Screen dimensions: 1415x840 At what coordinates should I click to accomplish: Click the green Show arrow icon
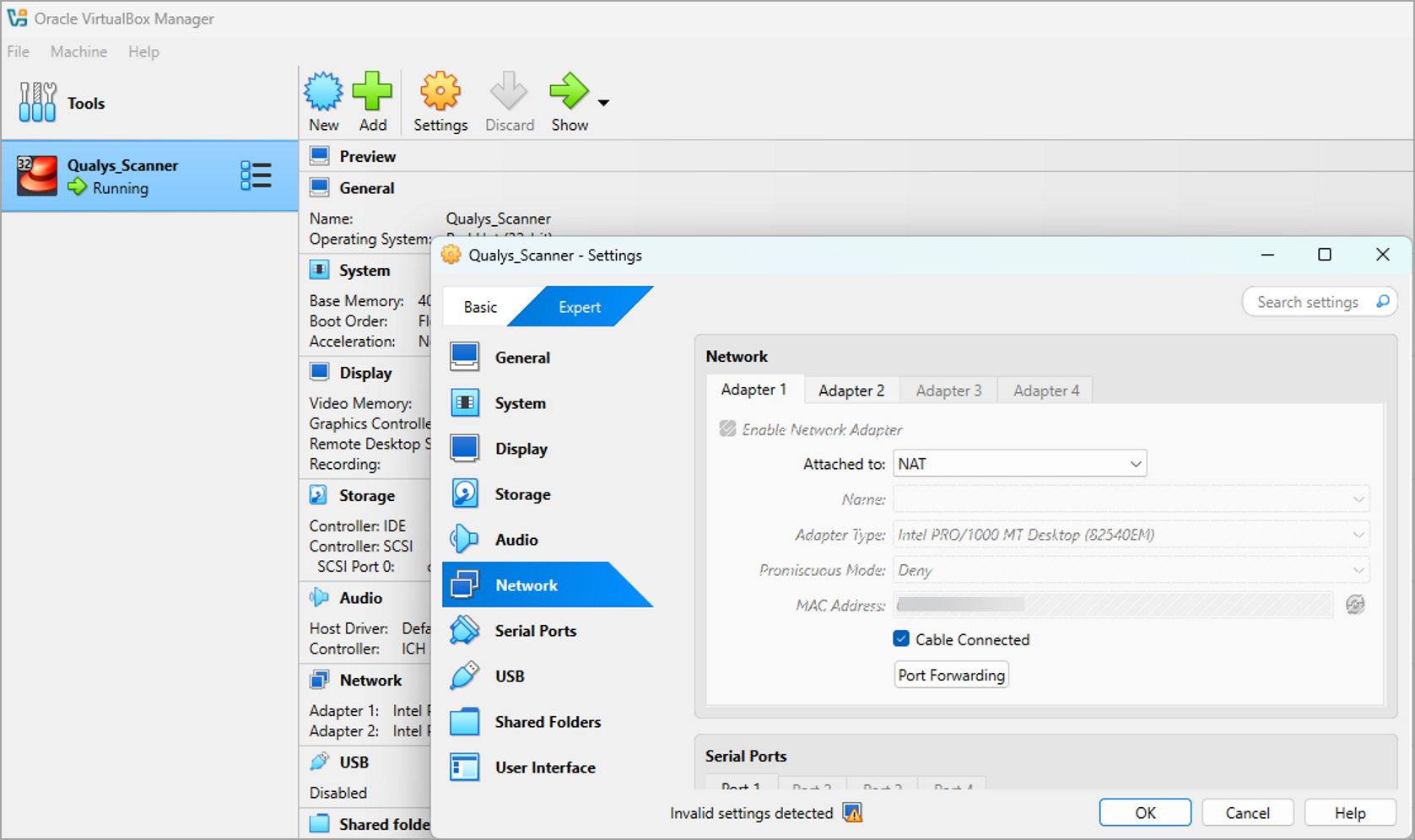coord(569,92)
